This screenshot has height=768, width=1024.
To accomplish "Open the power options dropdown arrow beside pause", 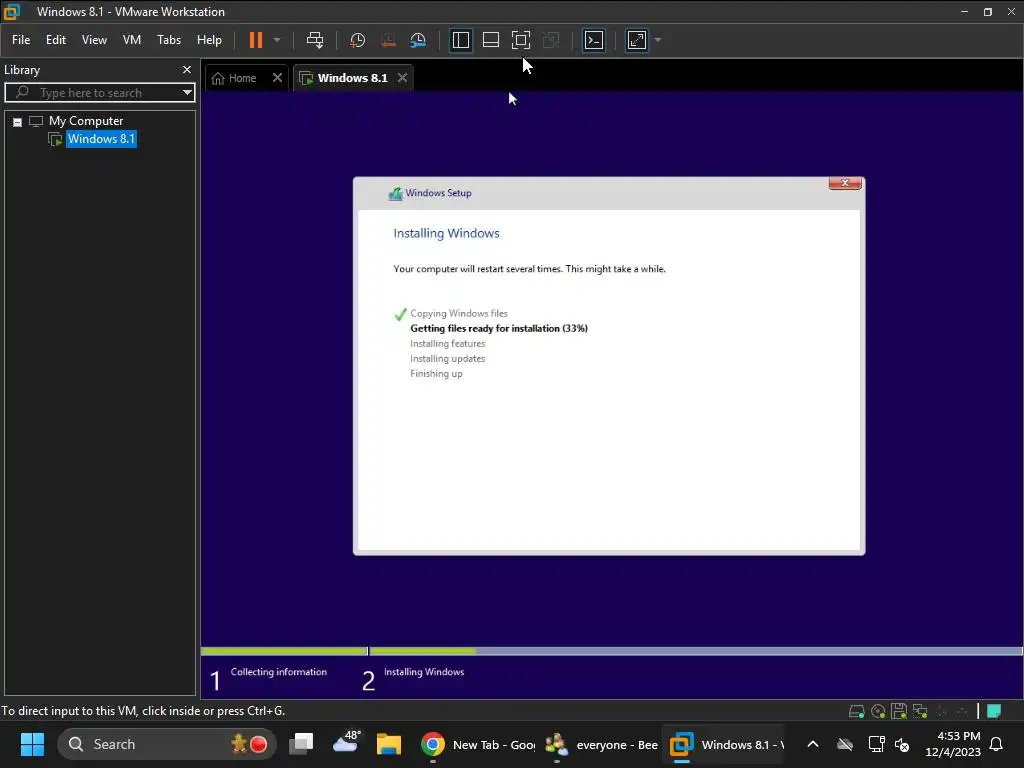I will click(277, 40).
